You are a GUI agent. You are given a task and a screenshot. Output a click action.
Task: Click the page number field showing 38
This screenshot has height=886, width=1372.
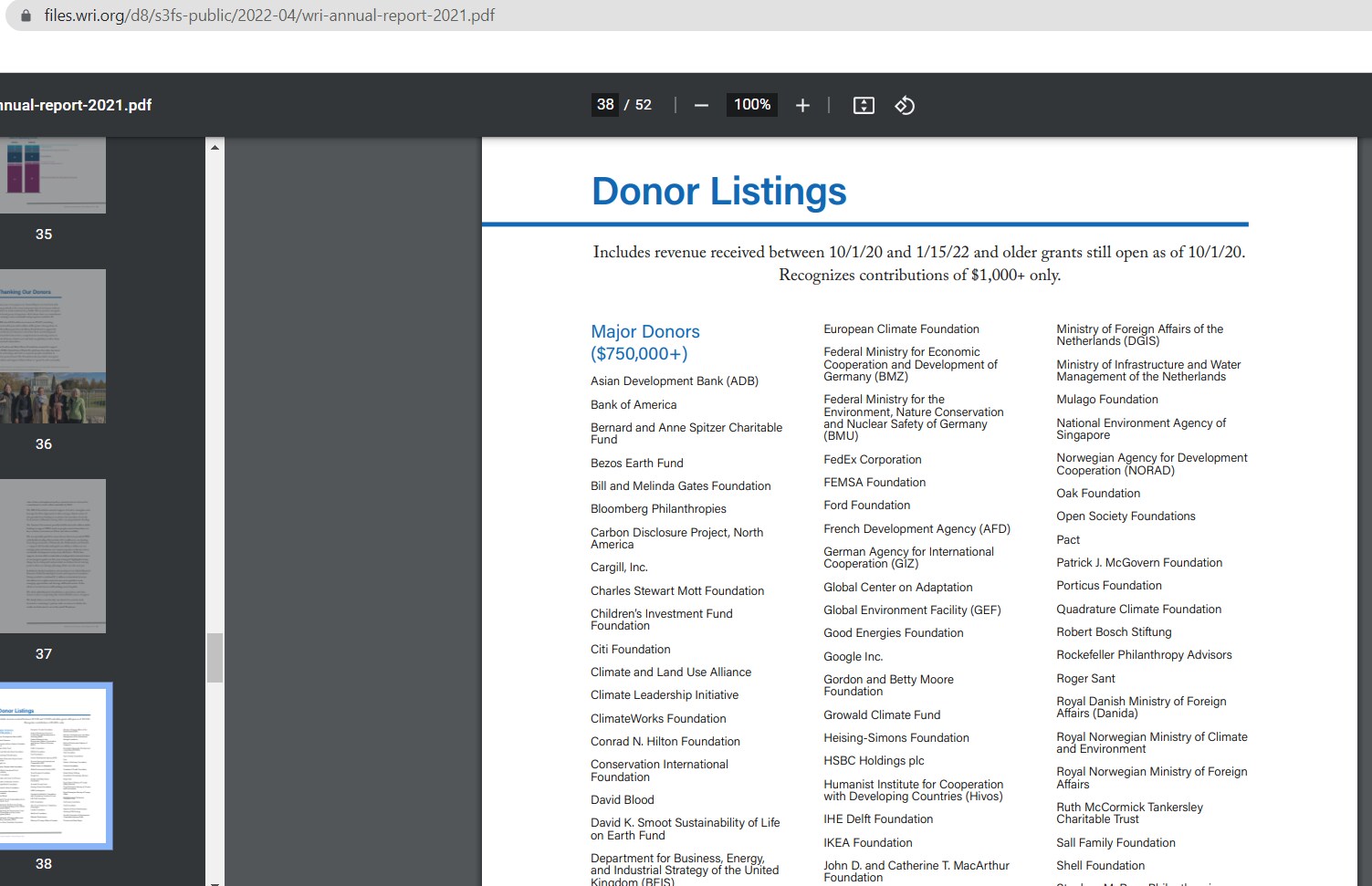(x=605, y=105)
